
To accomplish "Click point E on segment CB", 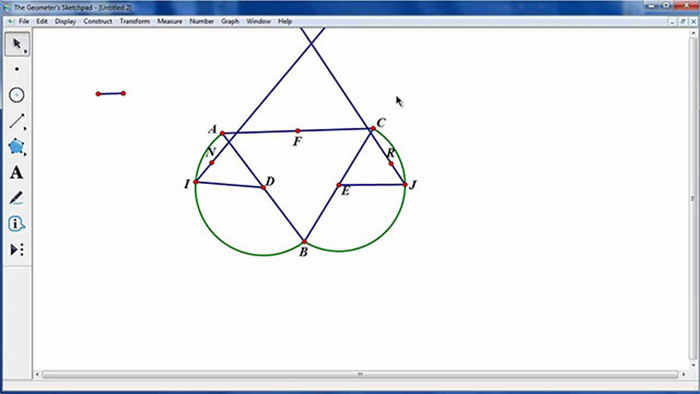I will coord(339,185).
